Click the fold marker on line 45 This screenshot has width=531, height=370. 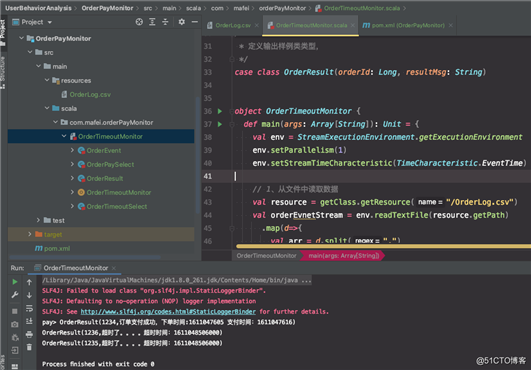click(x=232, y=228)
